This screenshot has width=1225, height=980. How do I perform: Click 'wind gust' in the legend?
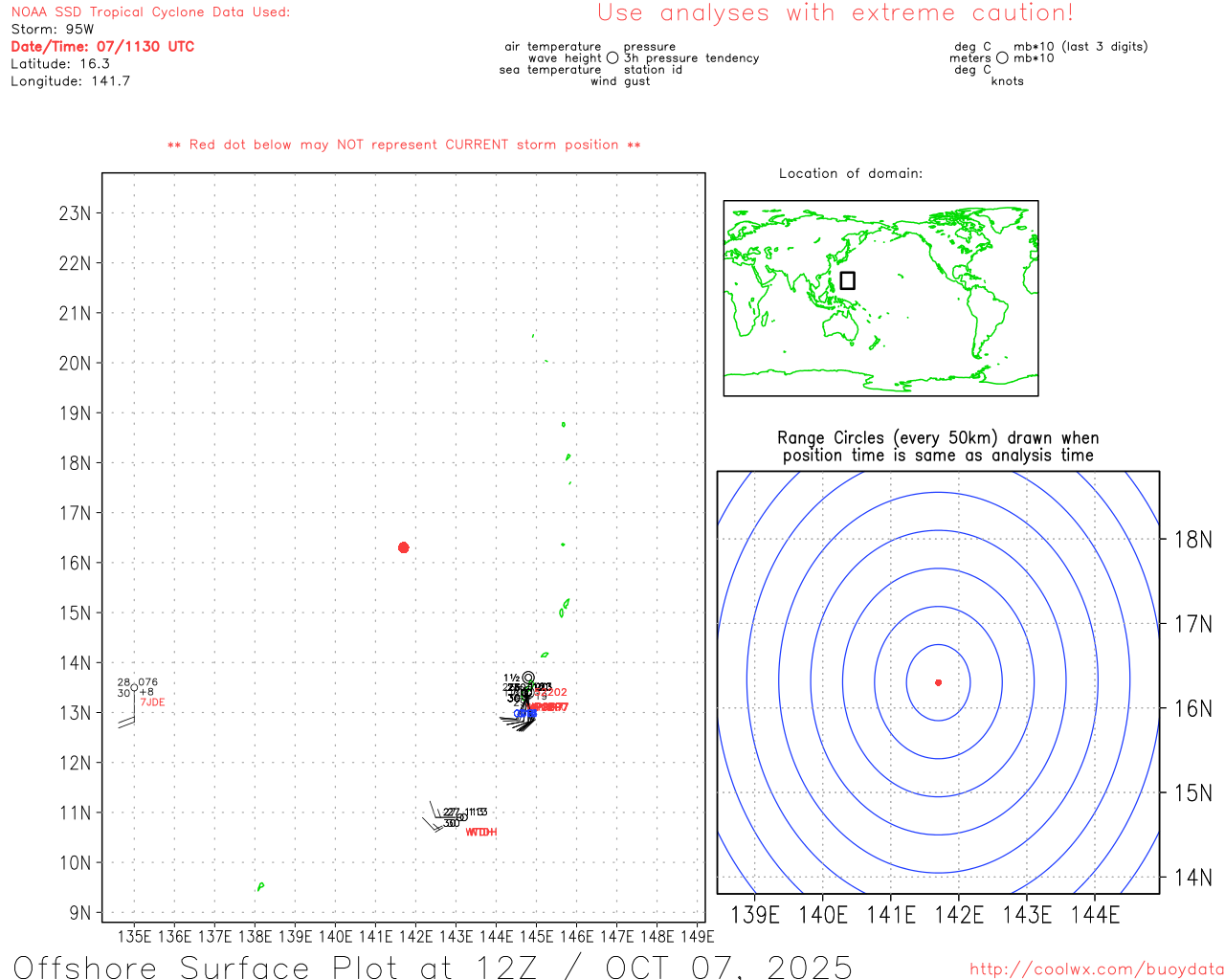pyautogui.click(x=620, y=81)
